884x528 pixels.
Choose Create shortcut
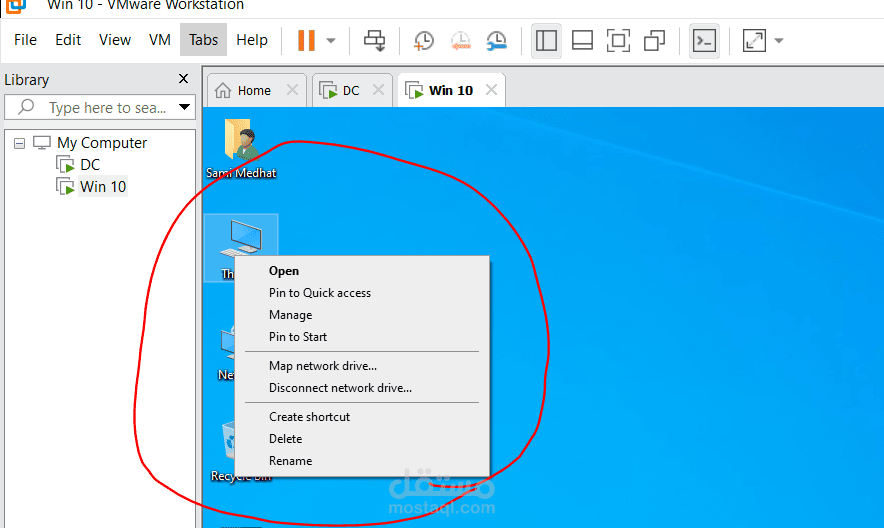(362, 416)
